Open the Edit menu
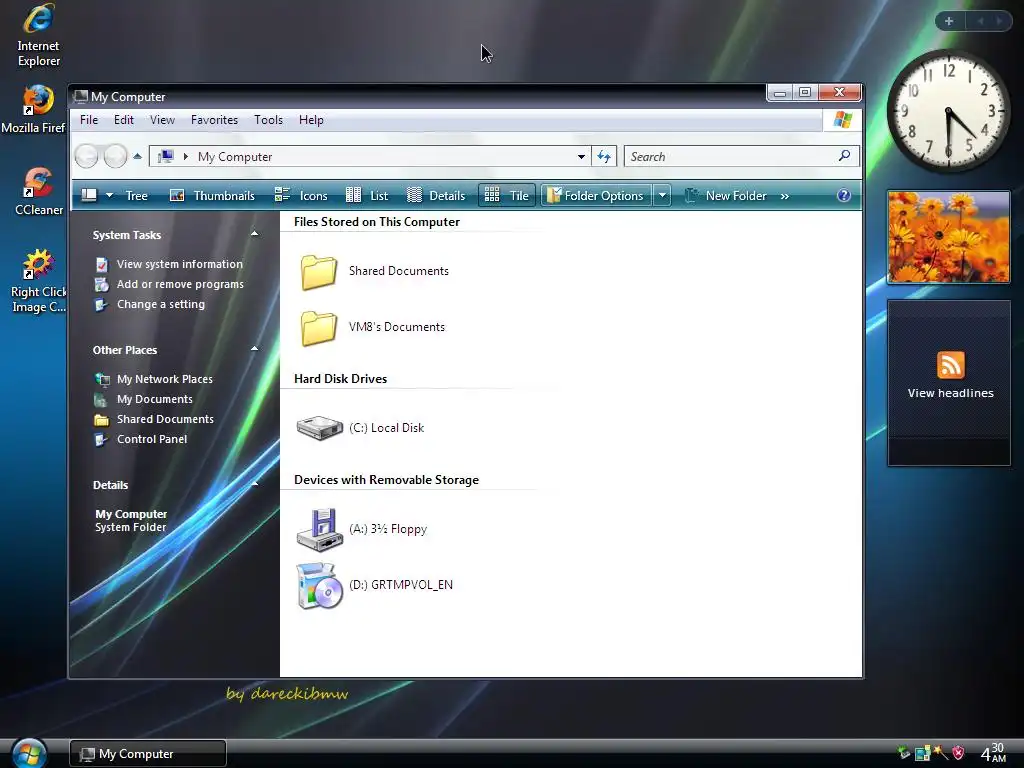 tap(123, 120)
